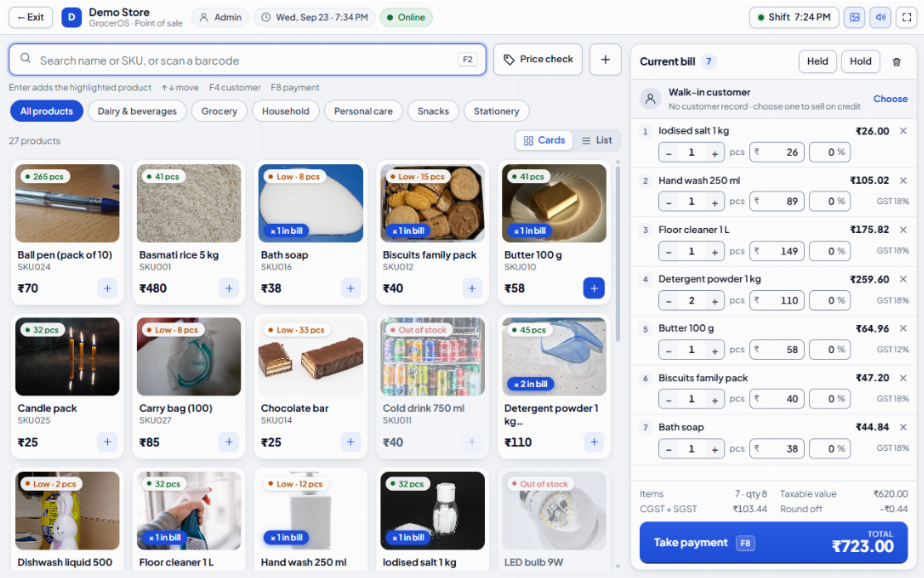This screenshot has width=924, height=578.
Task: Click Take payment button
Action: tap(774, 543)
